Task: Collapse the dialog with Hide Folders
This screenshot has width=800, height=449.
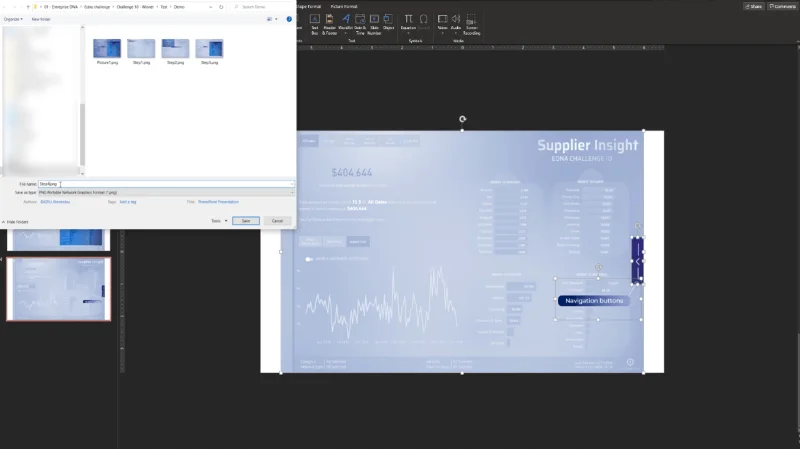Action: point(15,222)
